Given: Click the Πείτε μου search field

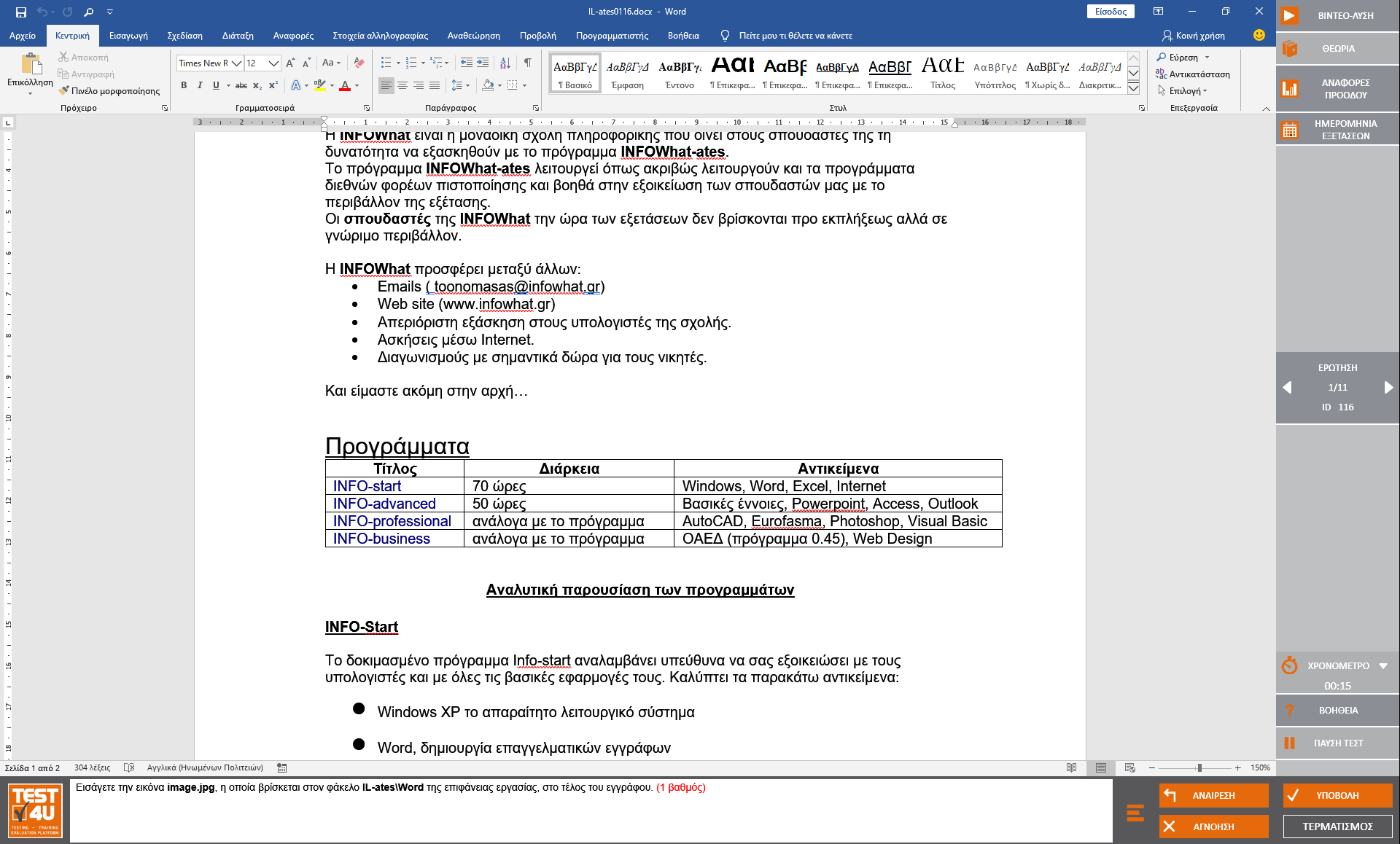Looking at the screenshot, I should [796, 35].
